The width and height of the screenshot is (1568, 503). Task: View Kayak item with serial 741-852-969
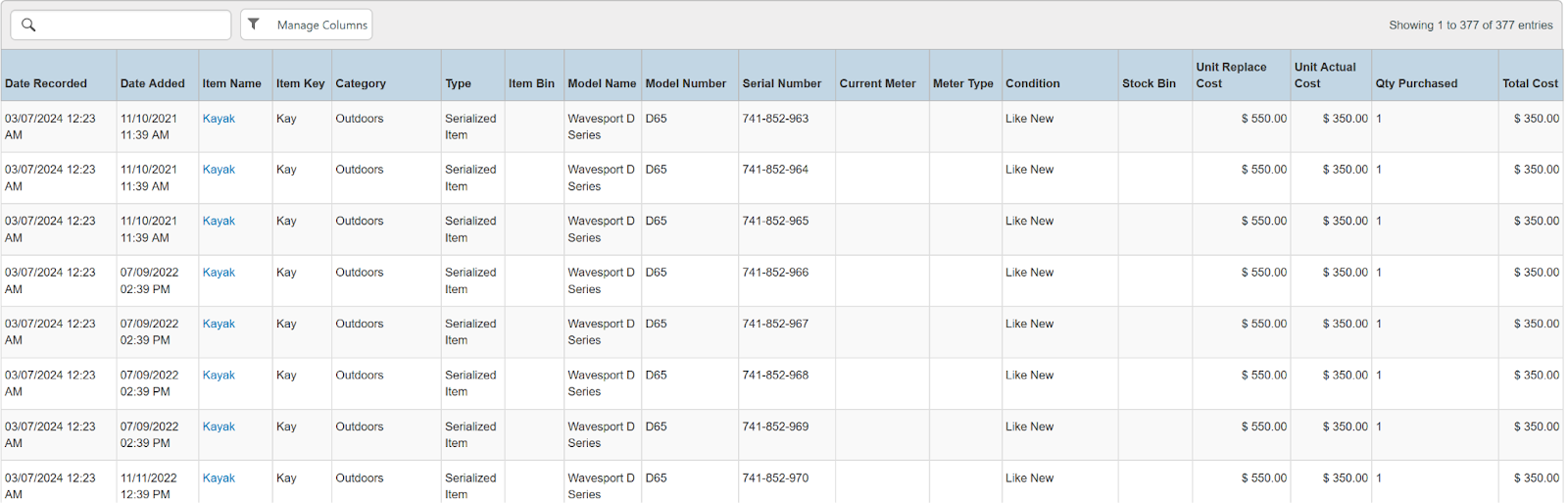point(219,427)
